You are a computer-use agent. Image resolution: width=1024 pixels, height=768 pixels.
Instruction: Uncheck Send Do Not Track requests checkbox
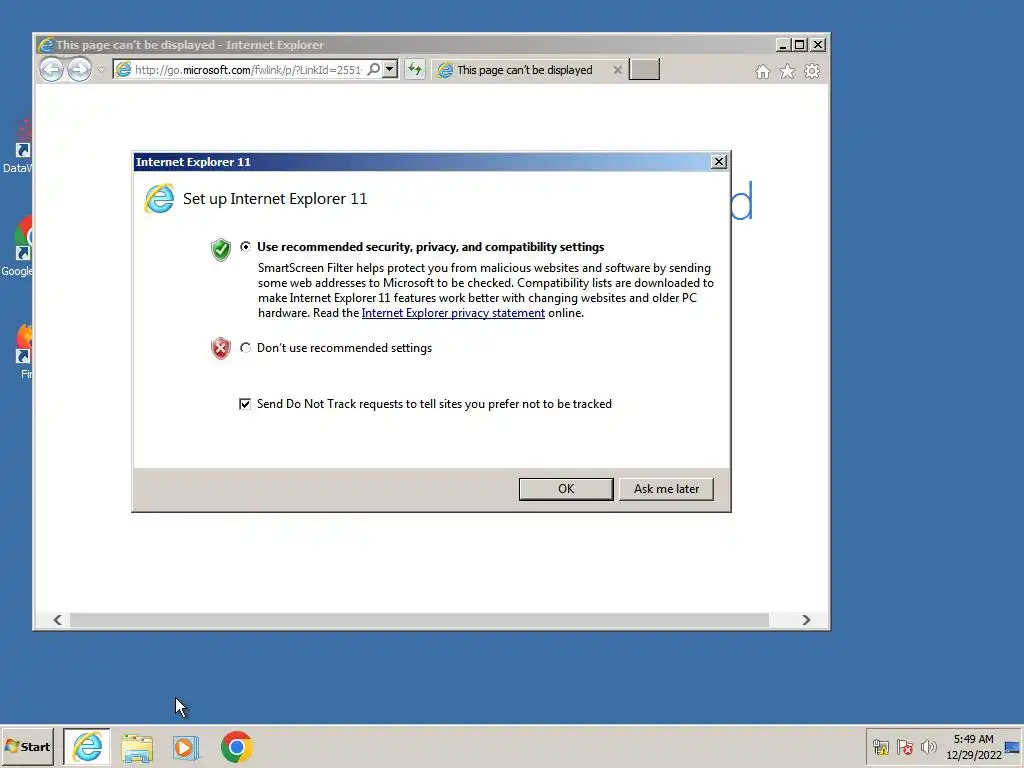coord(245,404)
